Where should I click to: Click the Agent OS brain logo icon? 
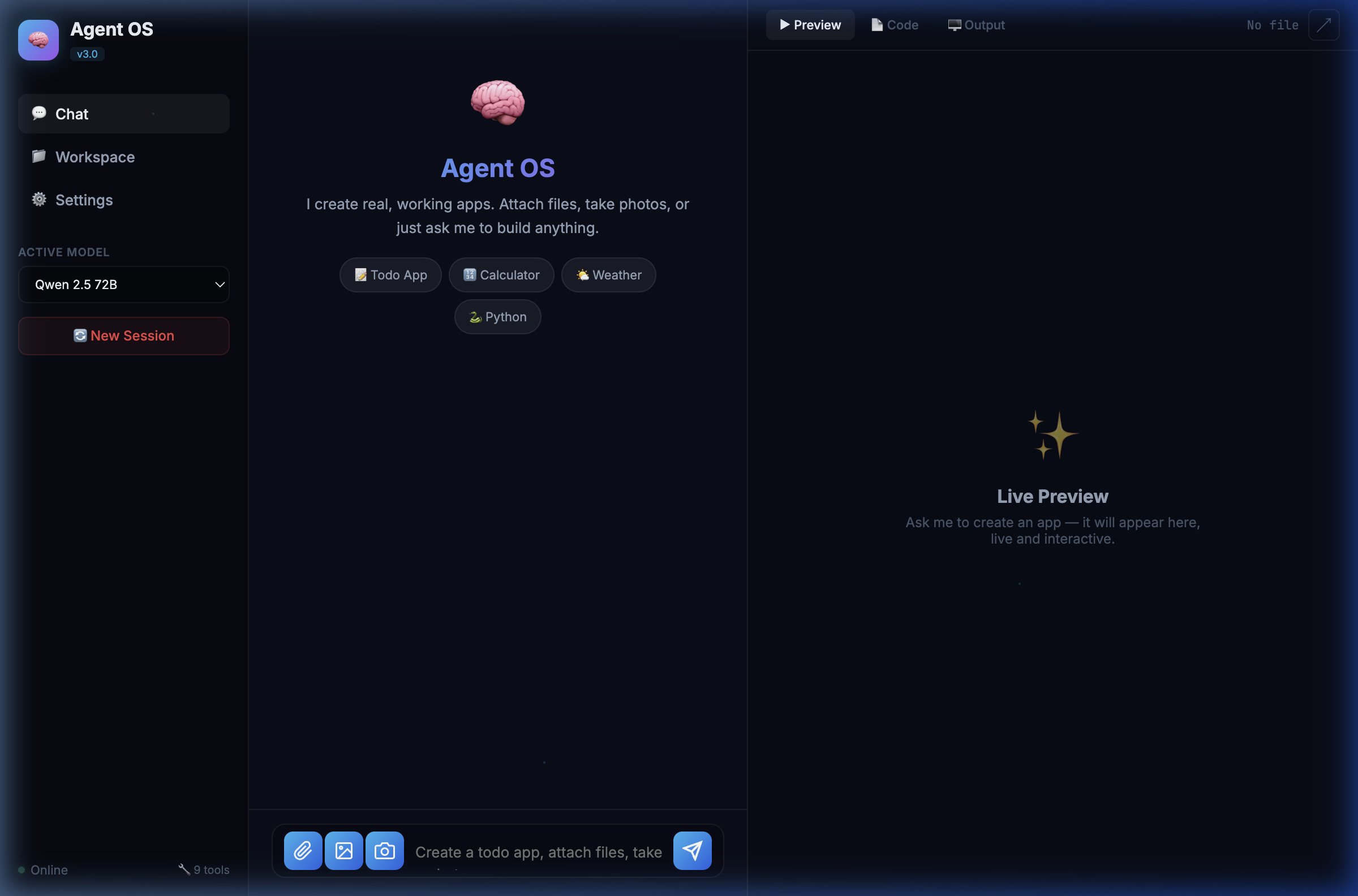pos(38,40)
